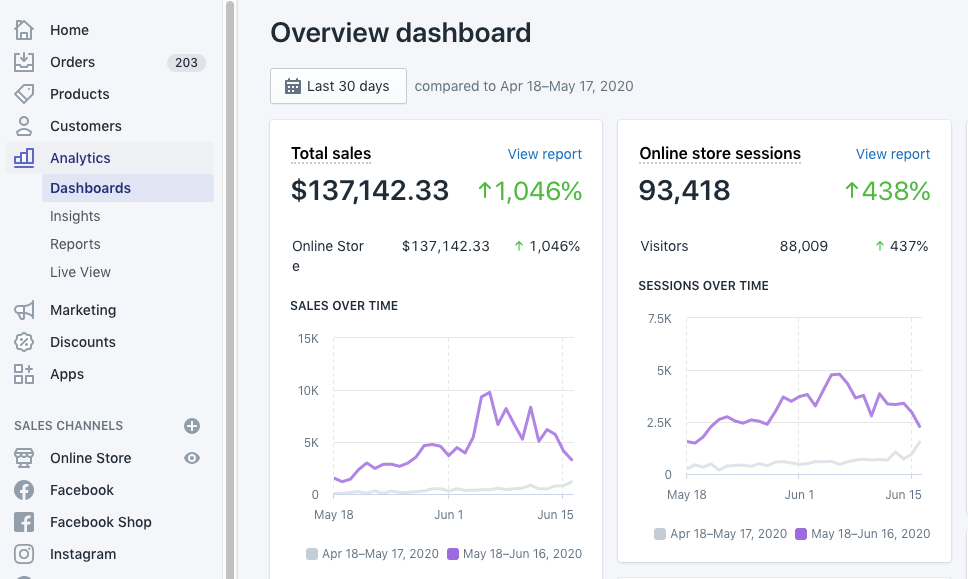Collapse the Analytics section by clicking Analytics
This screenshot has width=968, height=579.
pos(80,157)
